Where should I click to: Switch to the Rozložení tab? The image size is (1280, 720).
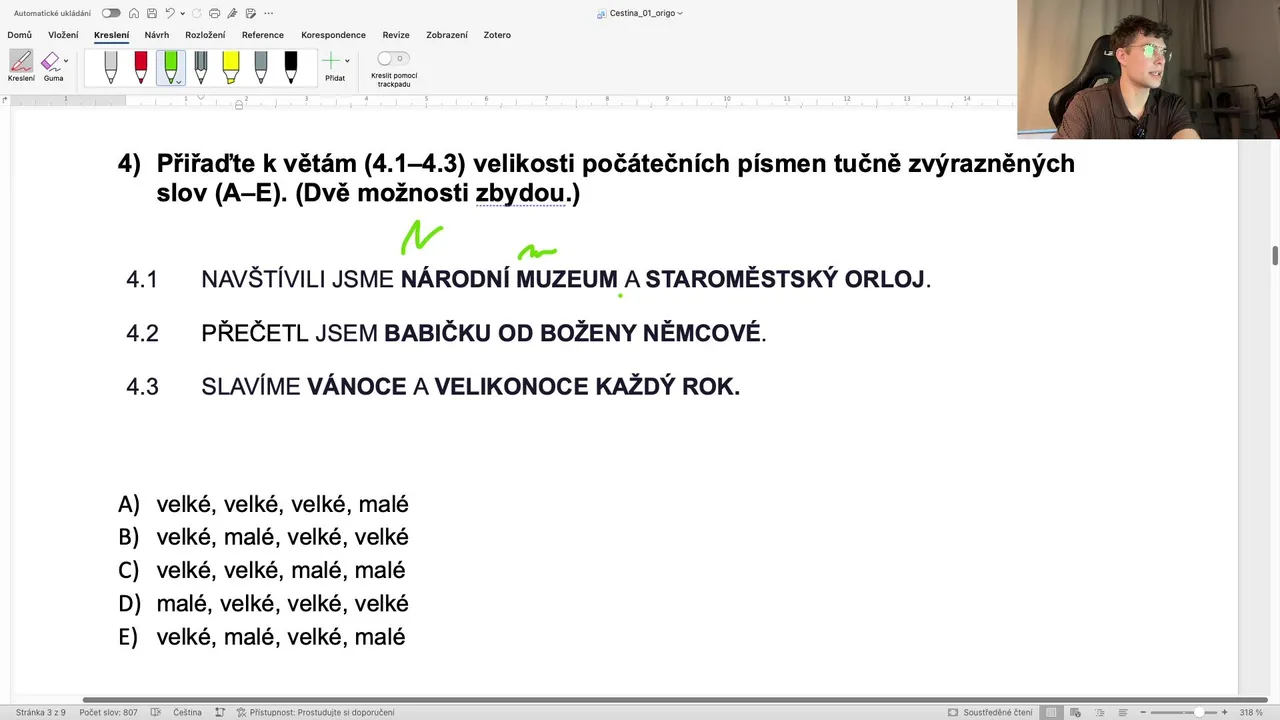click(x=205, y=35)
